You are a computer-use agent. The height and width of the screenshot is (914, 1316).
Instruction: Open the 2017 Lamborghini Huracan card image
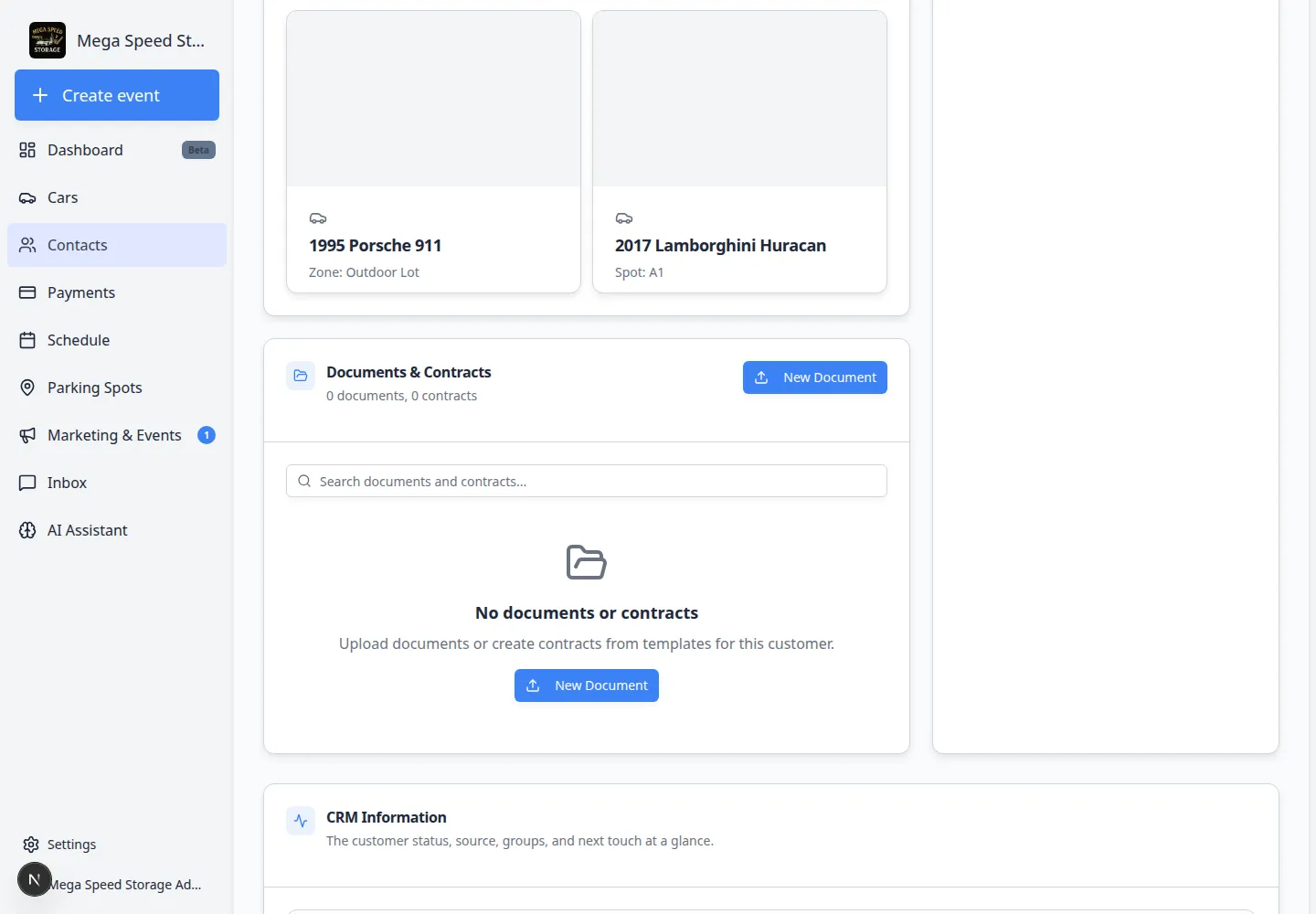[x=739, y=99]
